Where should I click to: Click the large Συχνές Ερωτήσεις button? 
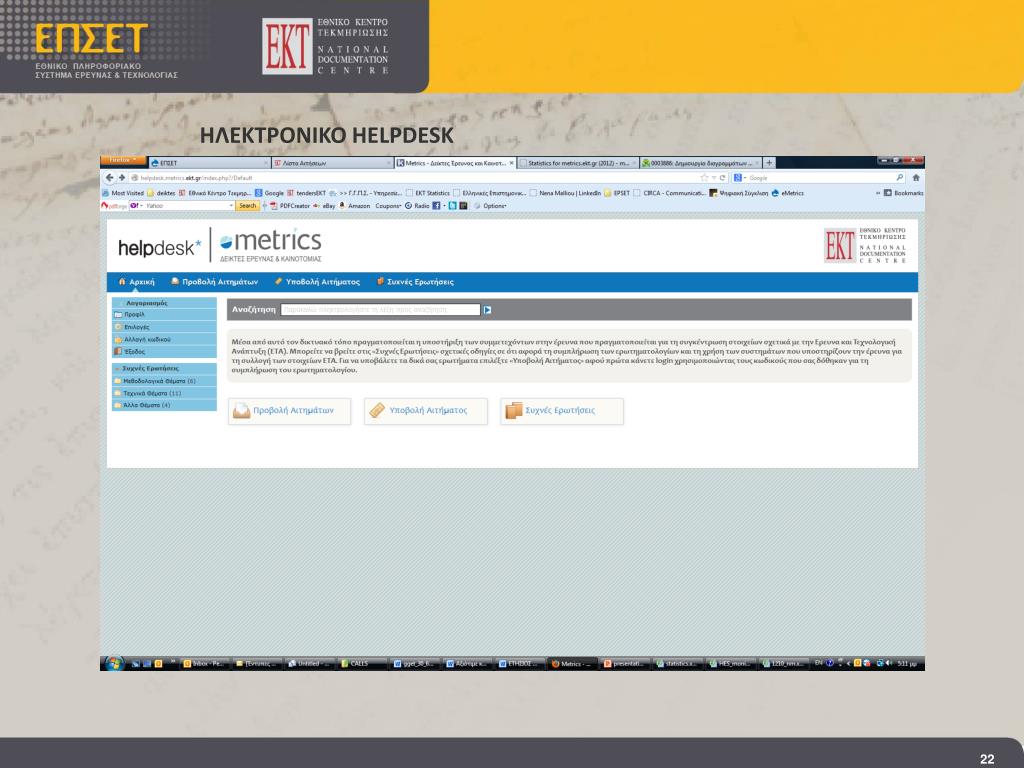pos(562,411)
